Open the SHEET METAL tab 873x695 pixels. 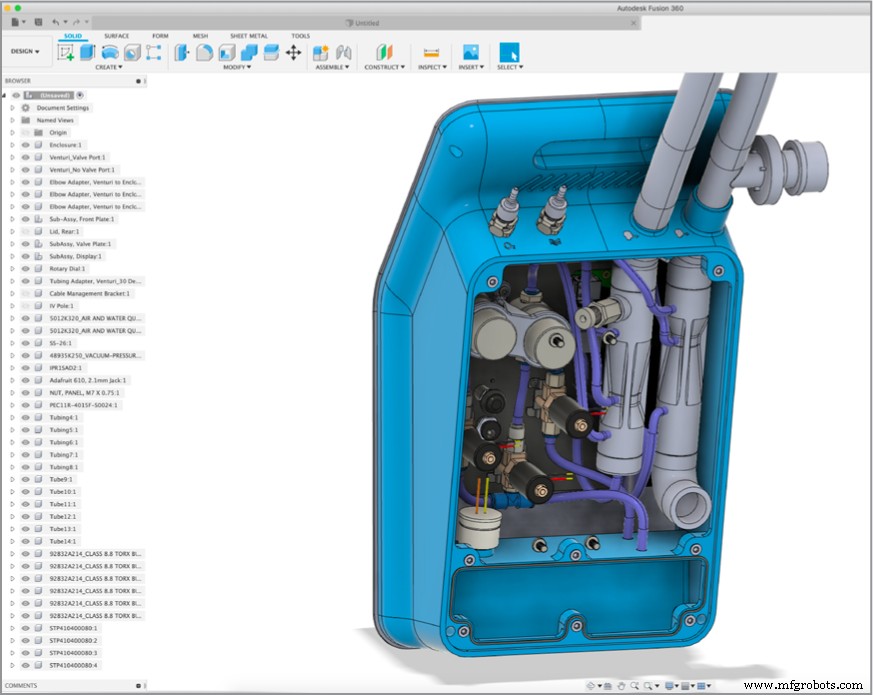click(x=249, y=36)
